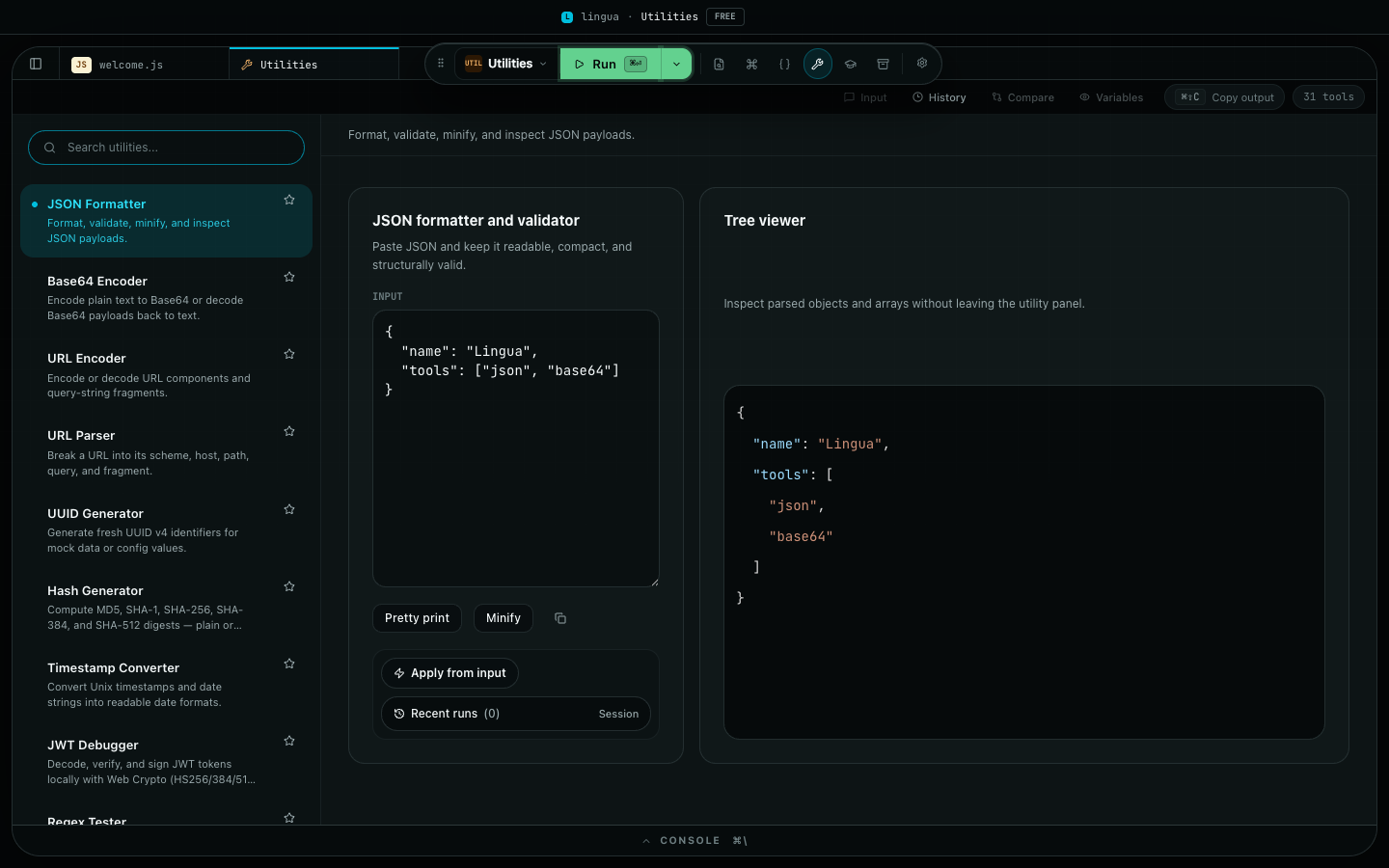The height and width of the screenshot is (868, 1389).
Task: Select JSON Formatter in utilities list
Action: pos(166,221)
